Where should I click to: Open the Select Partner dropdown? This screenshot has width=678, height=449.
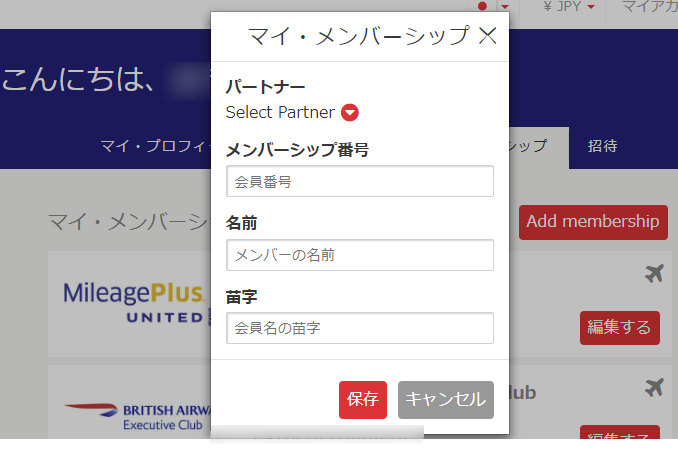pos(280,112)
